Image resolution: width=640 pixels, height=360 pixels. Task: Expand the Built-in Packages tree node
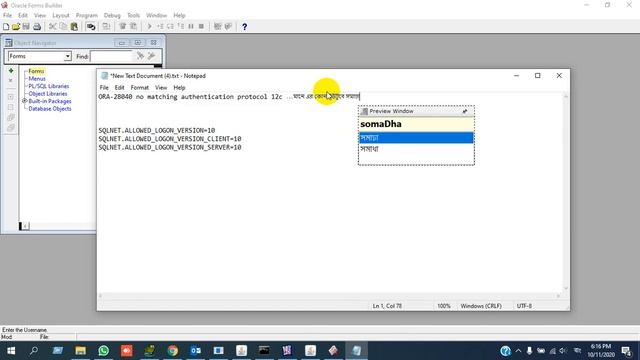[x=24, y=101]
